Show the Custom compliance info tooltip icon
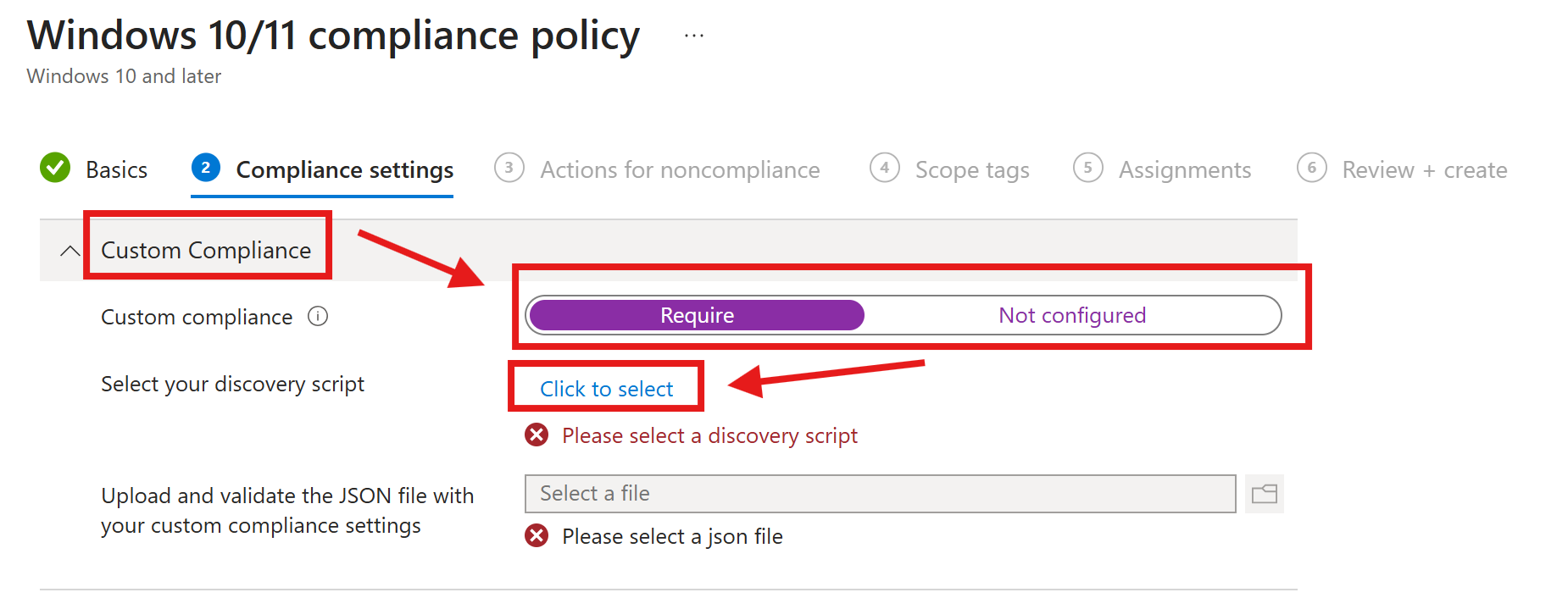1568x598 pixels. click(x=318, y=316)
